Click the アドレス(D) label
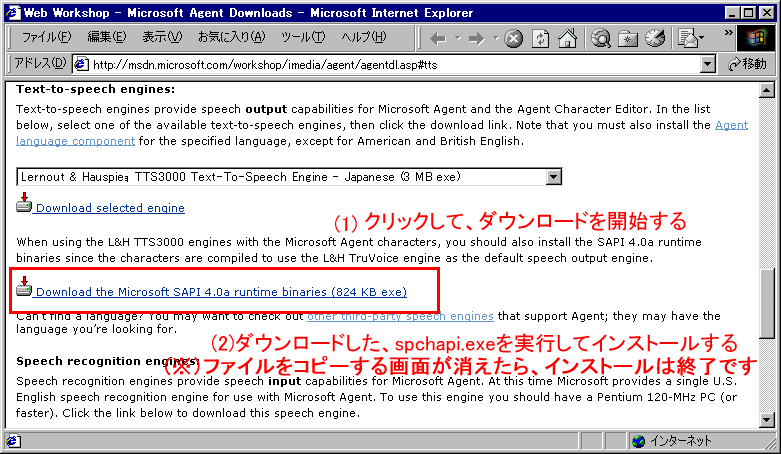The height and width of the screenshot is (454, 781). [39, 63]
